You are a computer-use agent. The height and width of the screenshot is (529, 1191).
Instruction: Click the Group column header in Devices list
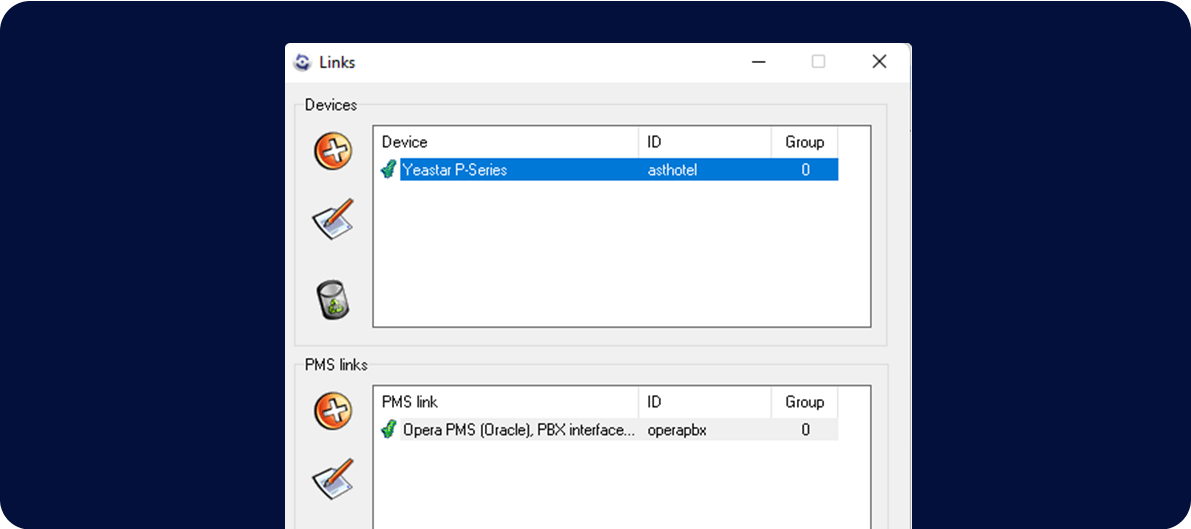click(804, 142)
